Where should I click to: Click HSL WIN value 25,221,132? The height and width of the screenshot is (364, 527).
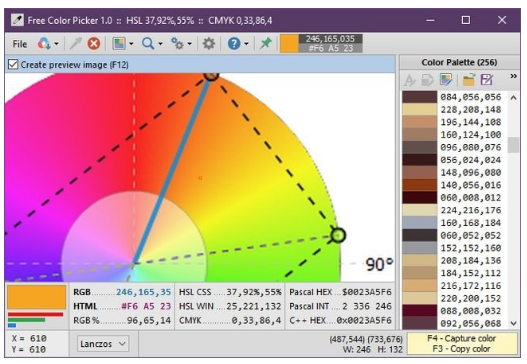tap(254, 306)
